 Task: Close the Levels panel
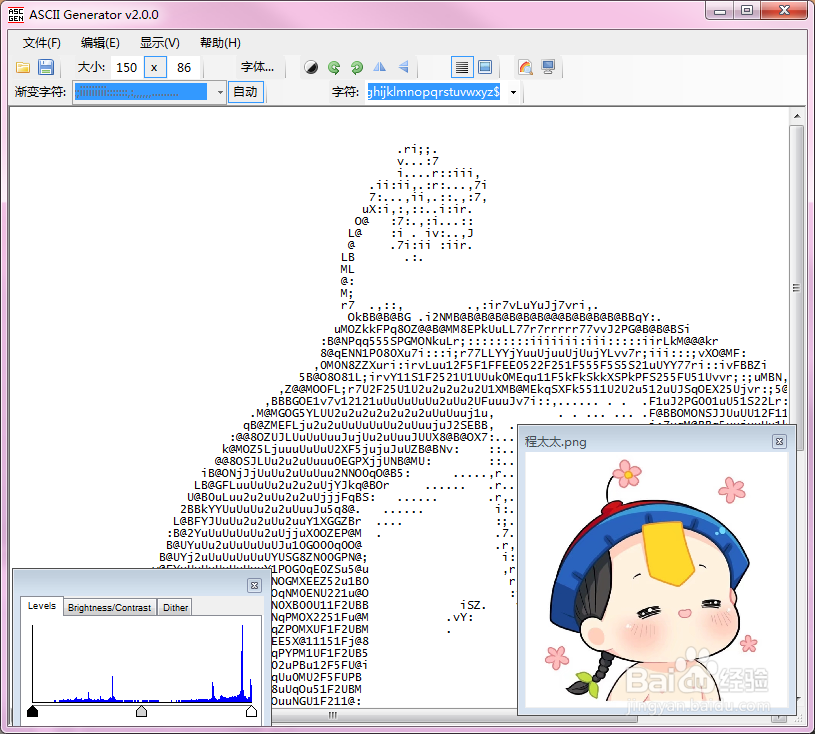click(x=254, y=585)
